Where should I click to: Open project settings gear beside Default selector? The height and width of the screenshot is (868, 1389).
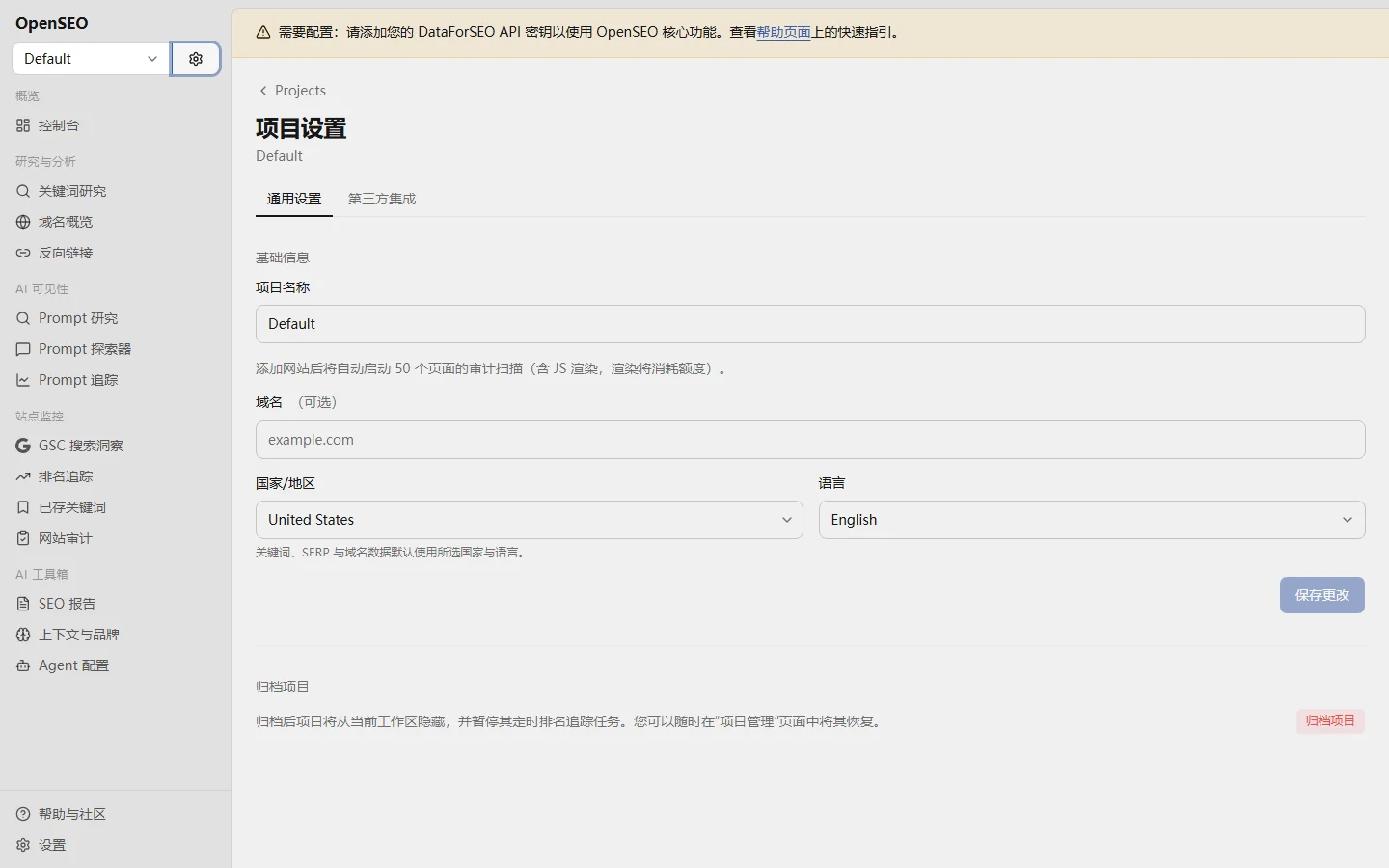click(x=196, y=59)
